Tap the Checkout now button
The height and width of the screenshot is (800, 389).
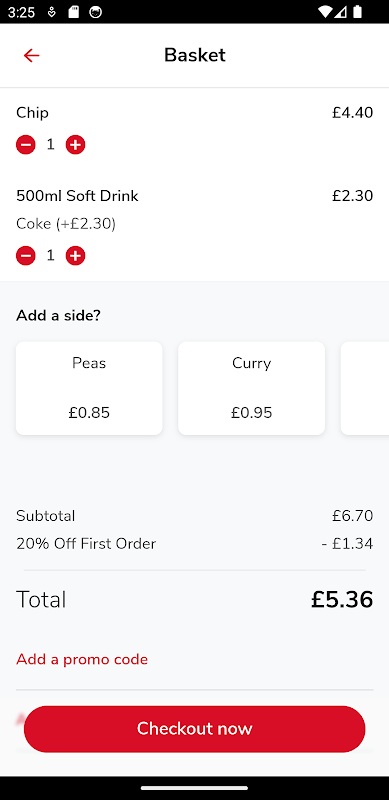pyautogui.click(x=194, y=729)
